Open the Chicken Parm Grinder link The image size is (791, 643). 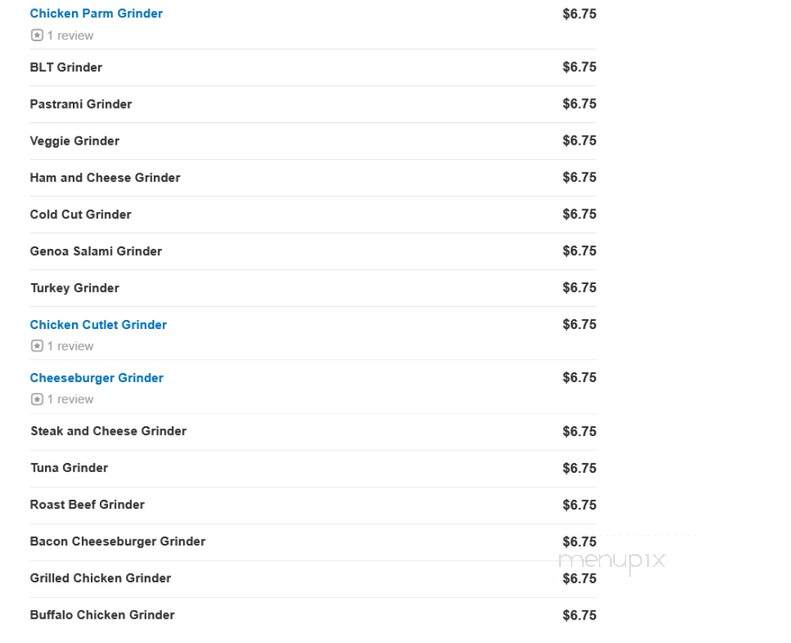(96, 14)
